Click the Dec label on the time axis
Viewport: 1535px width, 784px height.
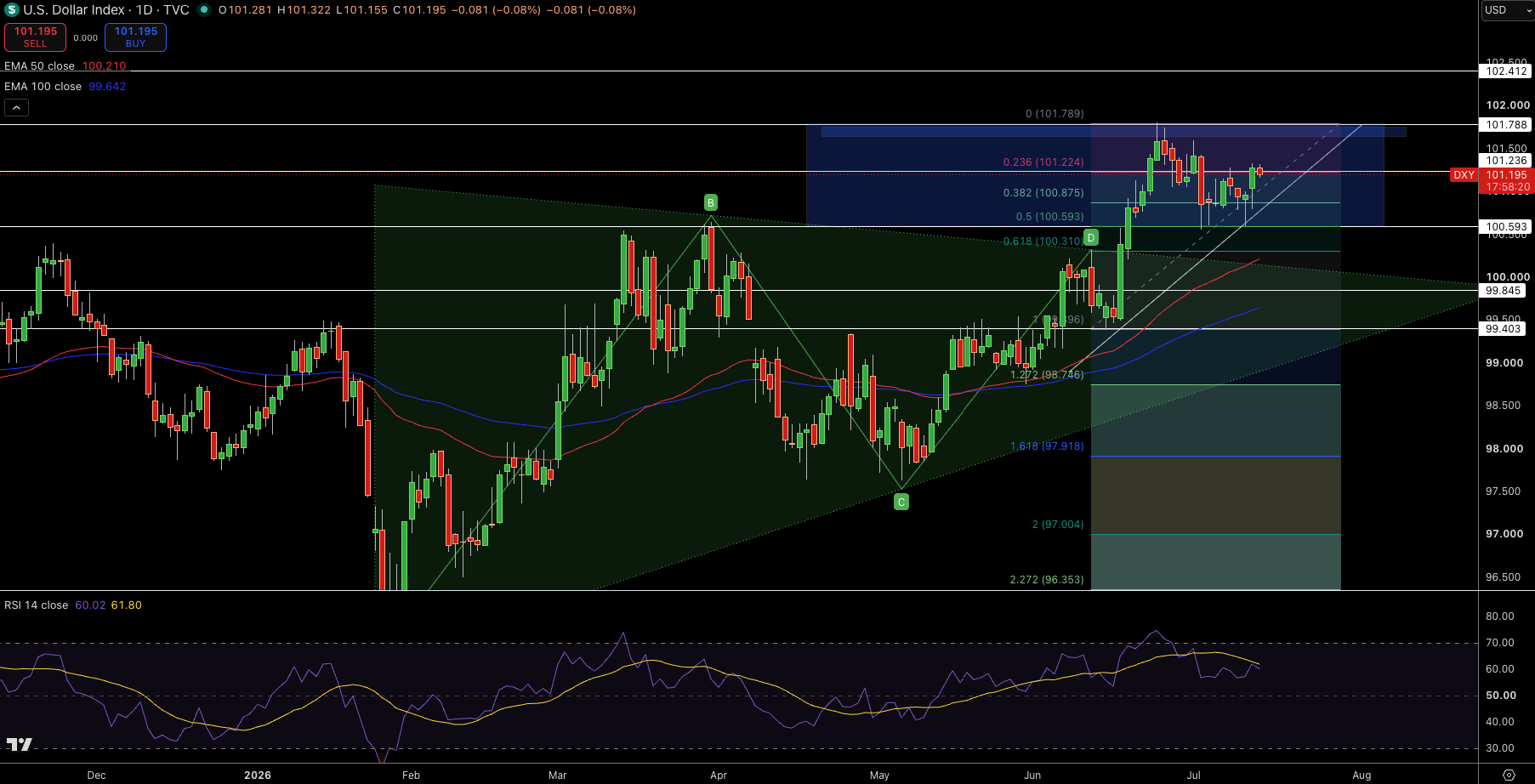[x=96, y=775]
